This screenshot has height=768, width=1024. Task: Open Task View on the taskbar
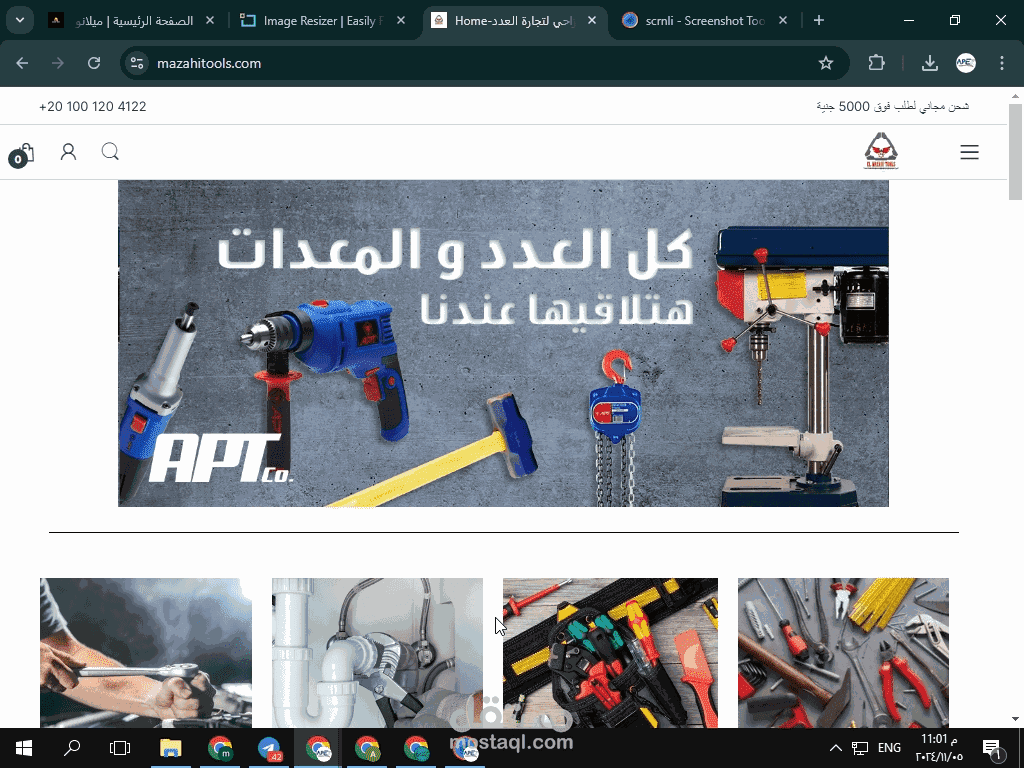pos(120,748)
